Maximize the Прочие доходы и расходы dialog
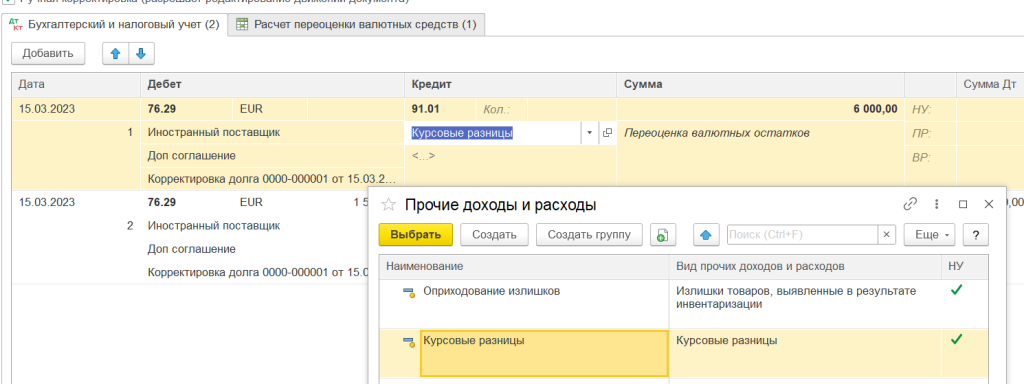Viewport: 1024px width, 384px height. (963, 204)
